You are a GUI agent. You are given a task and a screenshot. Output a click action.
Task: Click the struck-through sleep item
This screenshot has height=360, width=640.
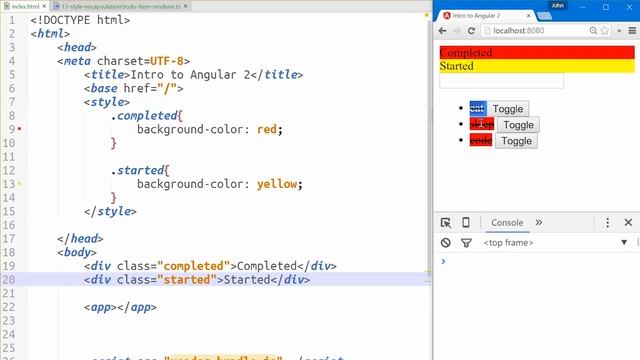(482, 124)
